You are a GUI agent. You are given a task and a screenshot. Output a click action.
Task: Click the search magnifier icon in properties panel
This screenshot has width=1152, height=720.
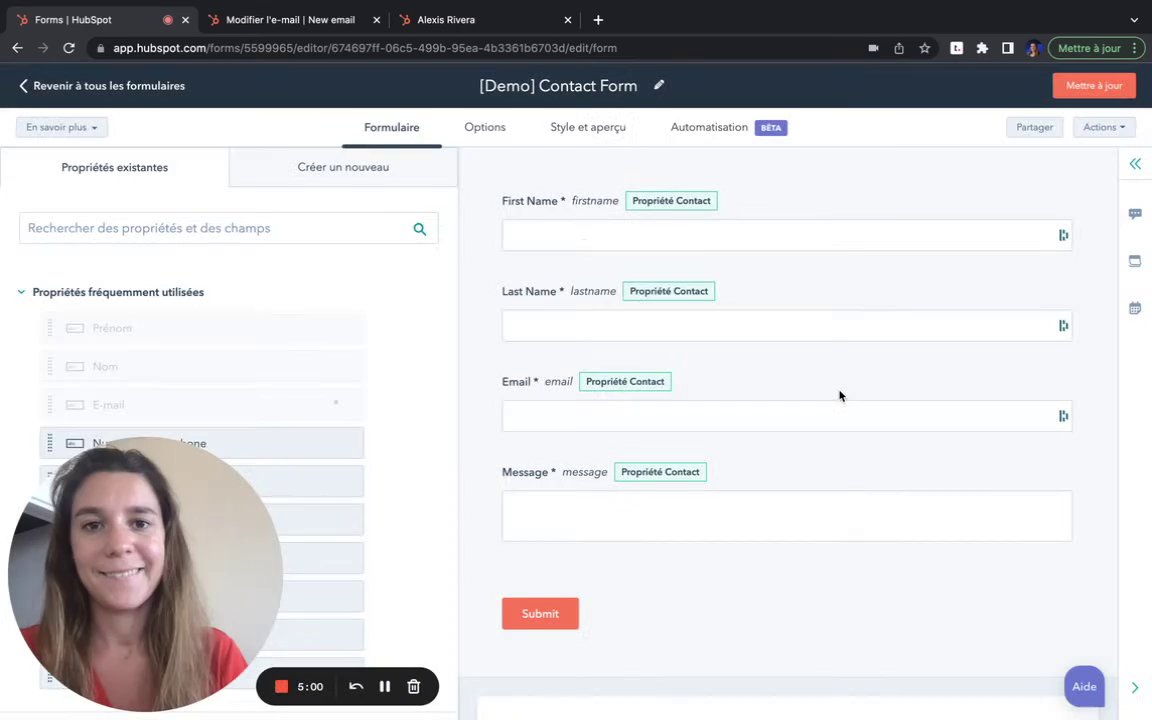[x=420, y=228]
